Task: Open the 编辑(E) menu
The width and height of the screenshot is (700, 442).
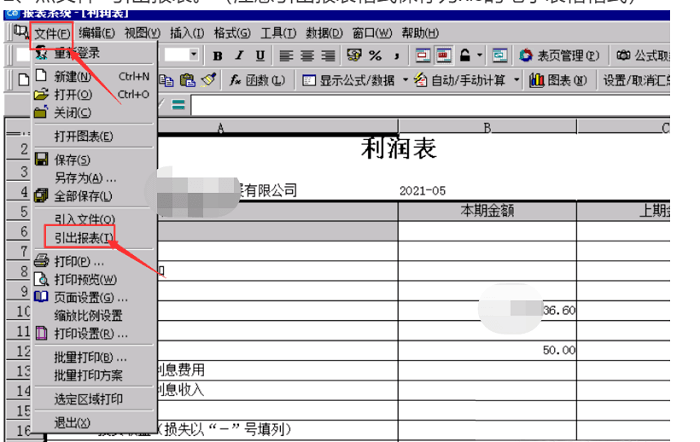Action: pos(96,33)
